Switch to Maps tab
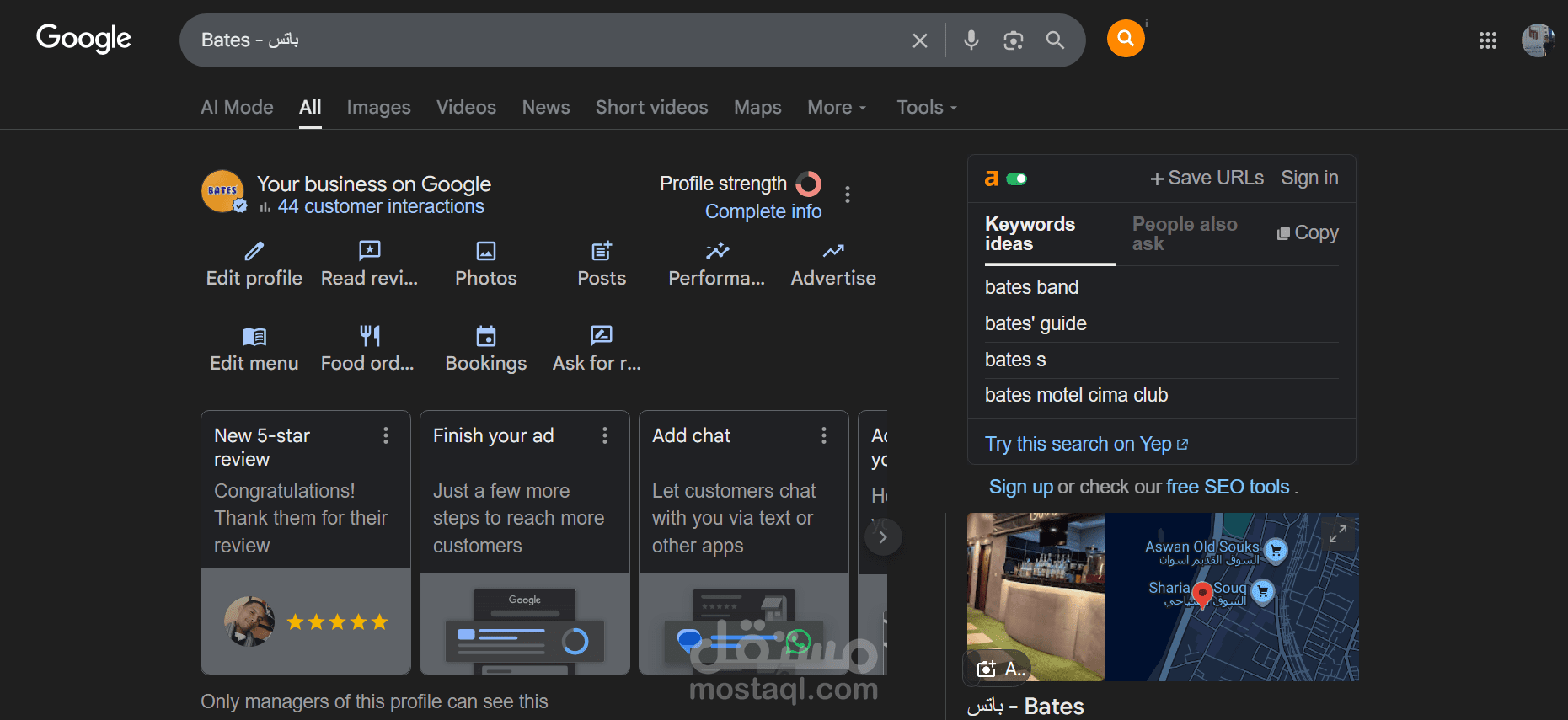The width and height of the screenshot is (1568, 720). click(x=757, y=108)
